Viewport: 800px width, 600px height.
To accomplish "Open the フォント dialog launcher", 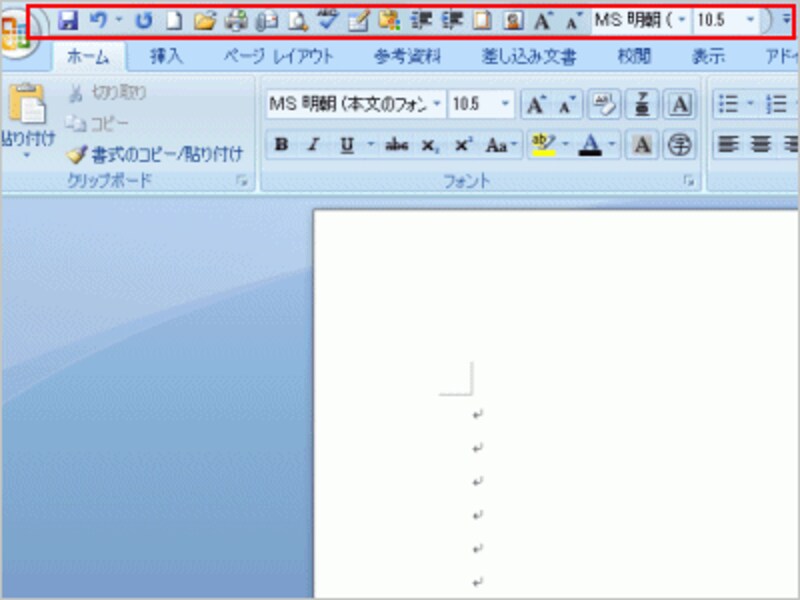I will 689,181.
